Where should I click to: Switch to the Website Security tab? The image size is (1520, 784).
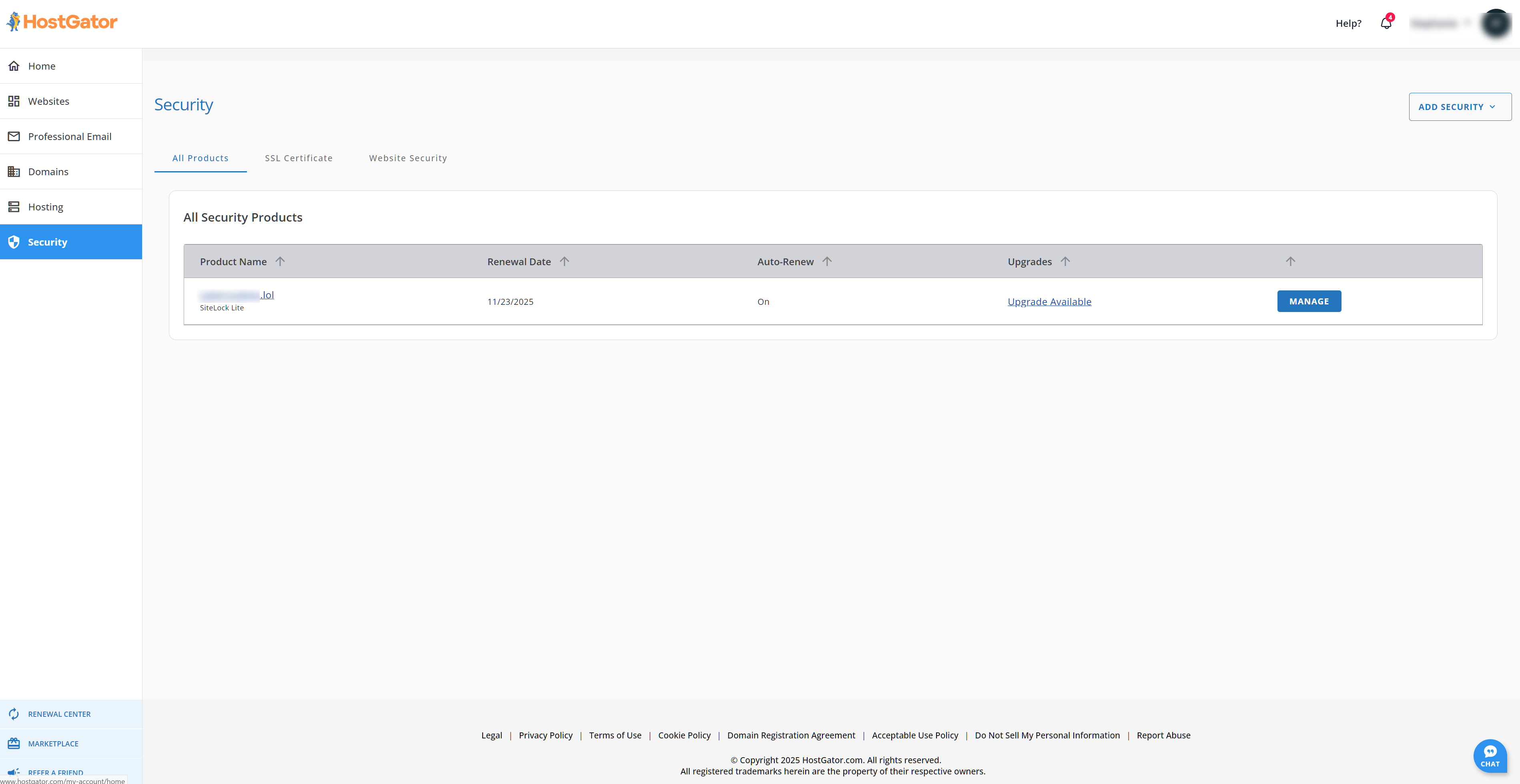click(x=408, y=158)
